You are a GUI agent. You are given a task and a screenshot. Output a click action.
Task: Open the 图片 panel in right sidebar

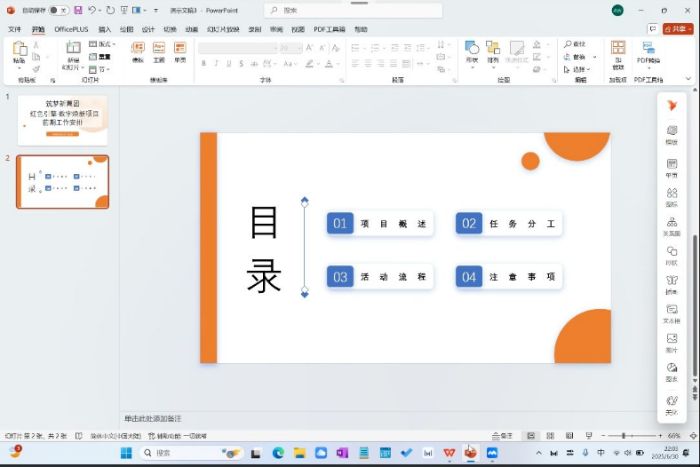click(671, 342)
